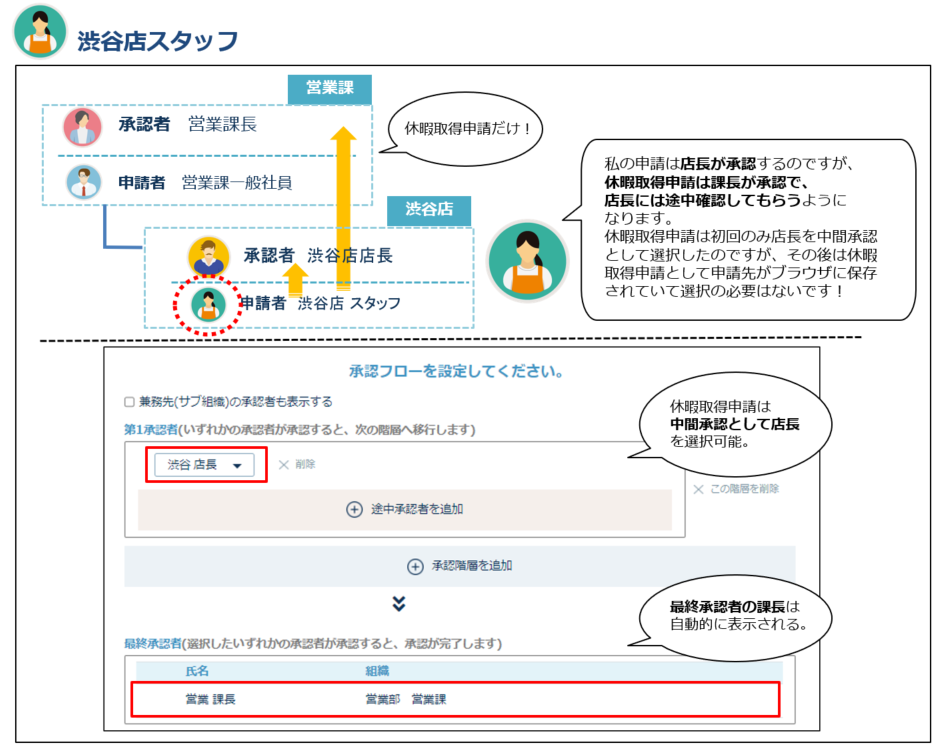944x747 pixels.
Task: Click the 中間承認として店長 callout bubble
Action: tap(734, 424)
